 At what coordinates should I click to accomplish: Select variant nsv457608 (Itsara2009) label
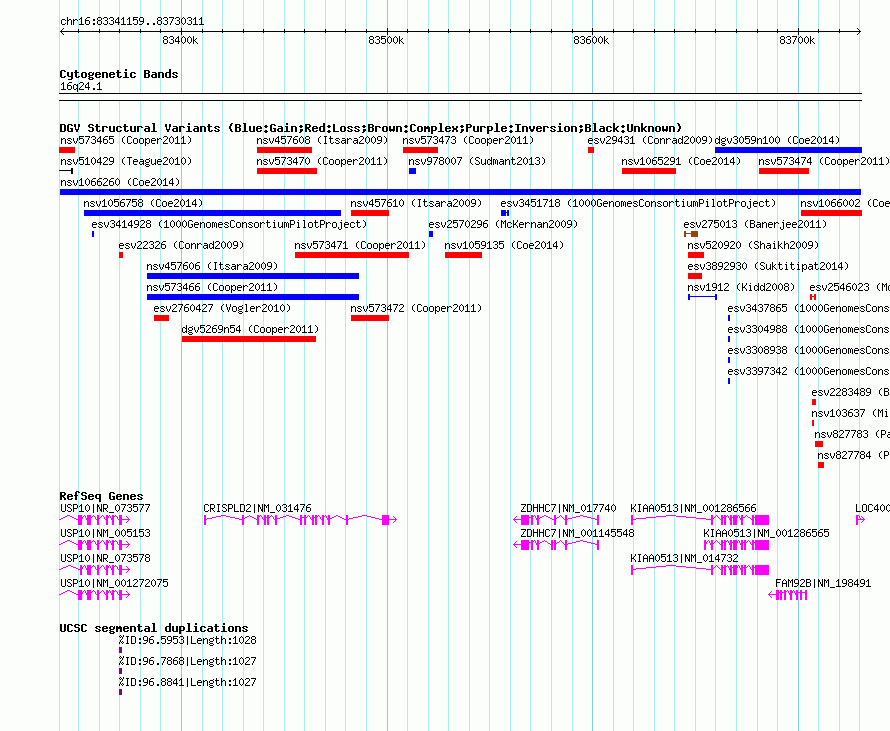pos(322,140)
